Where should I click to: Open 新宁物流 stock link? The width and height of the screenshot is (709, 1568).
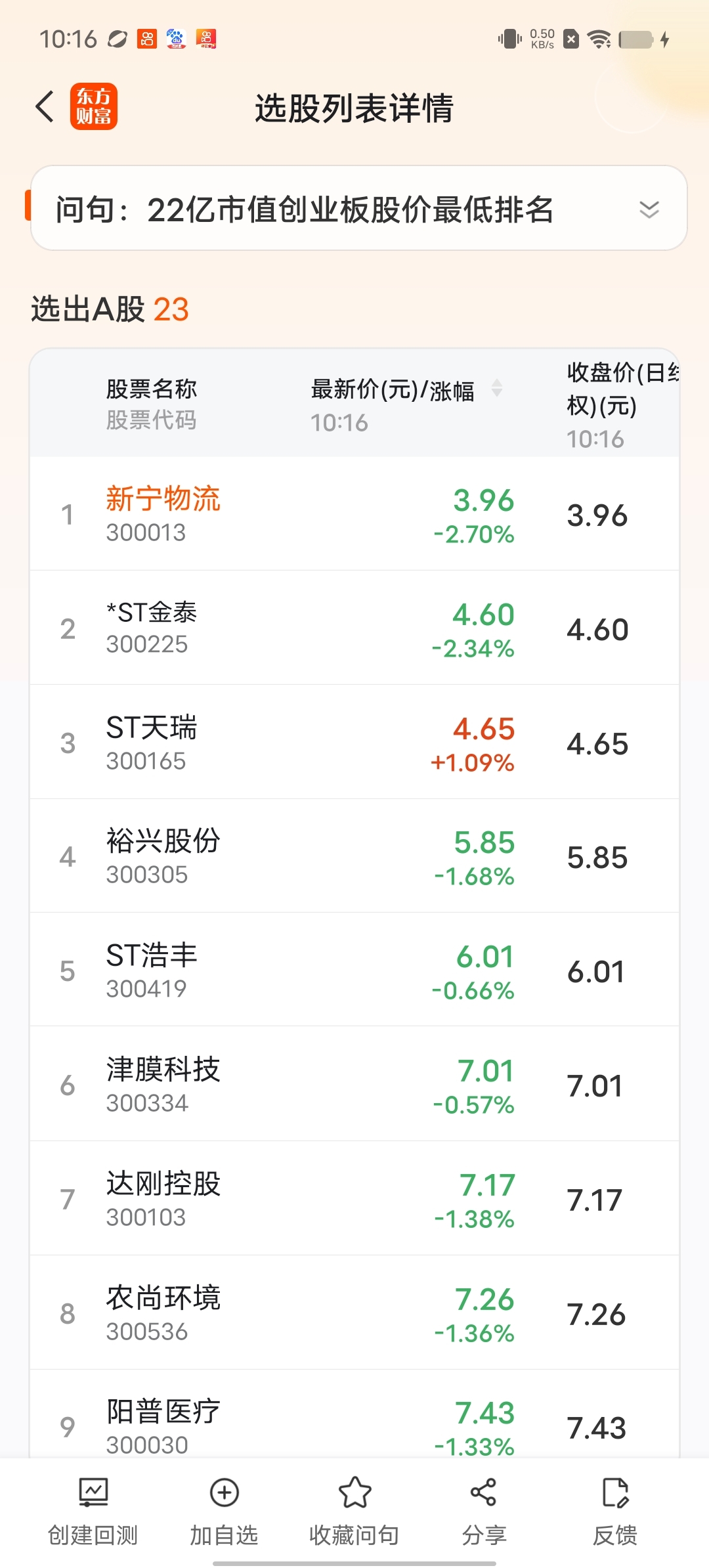163,499
